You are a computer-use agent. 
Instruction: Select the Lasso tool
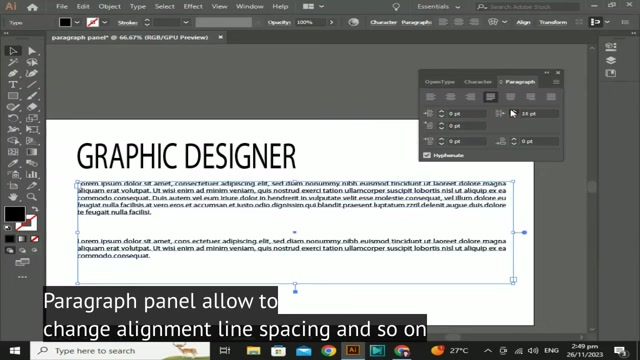[32, 62]
